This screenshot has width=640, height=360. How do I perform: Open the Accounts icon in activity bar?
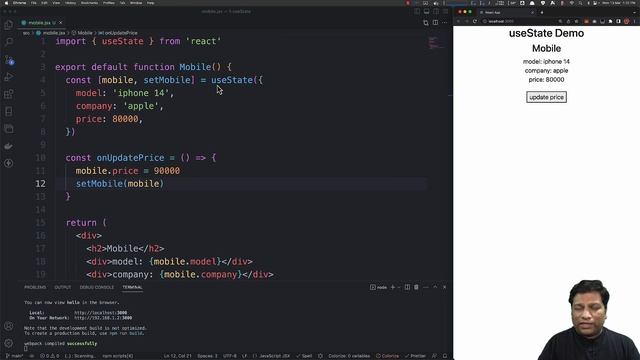[x=9, y=326]
